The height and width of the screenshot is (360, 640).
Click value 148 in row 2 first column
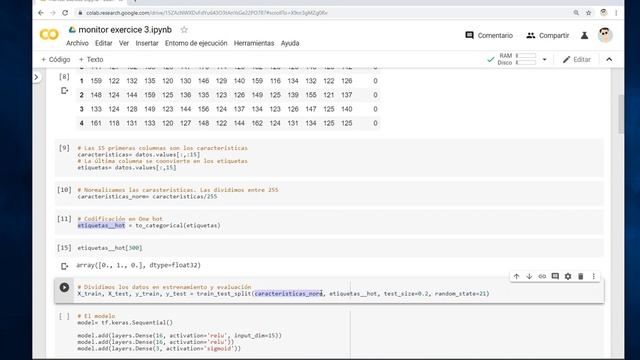(x=96, y=95)
